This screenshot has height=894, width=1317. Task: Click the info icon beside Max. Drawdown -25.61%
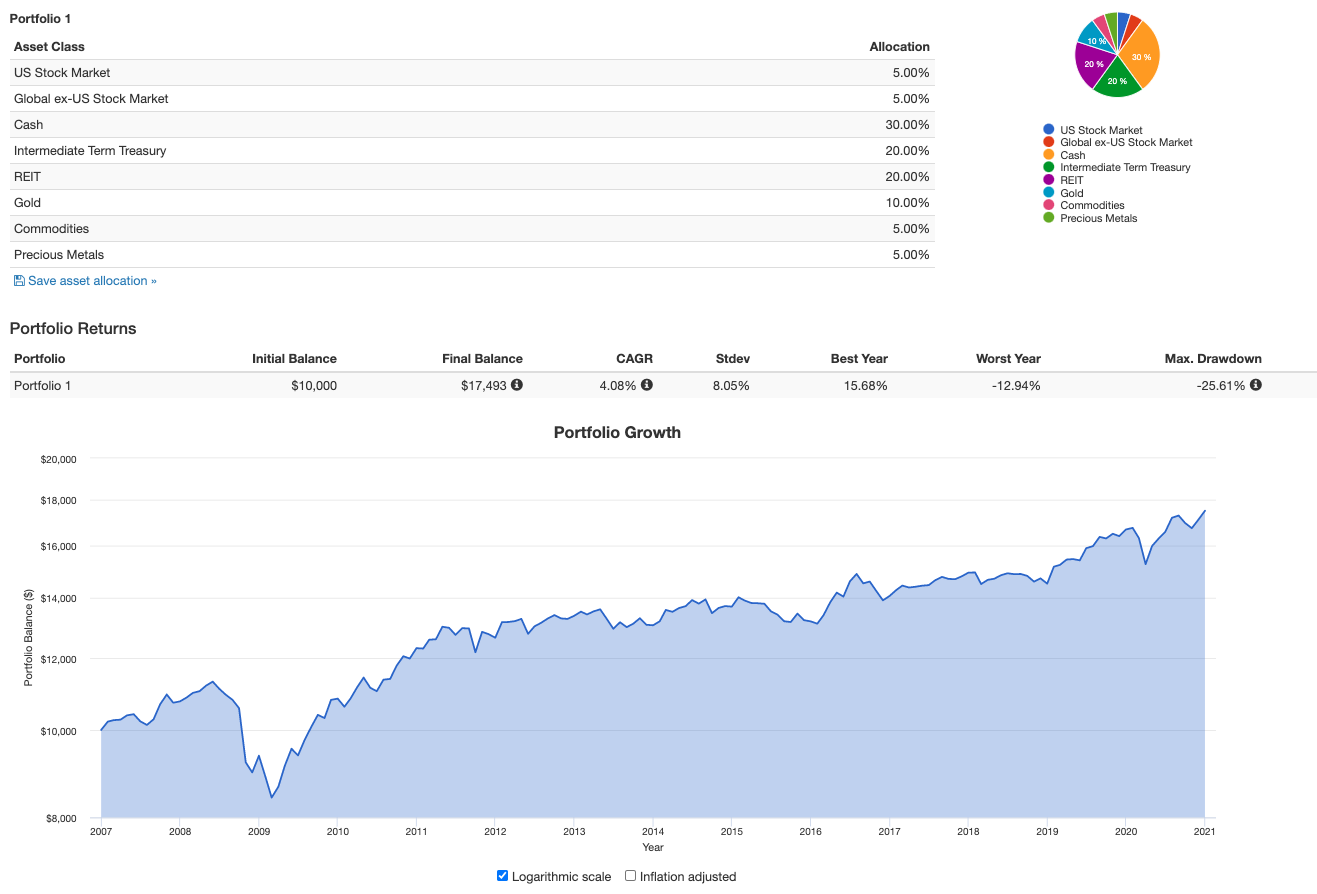[x=1256, y=385]
